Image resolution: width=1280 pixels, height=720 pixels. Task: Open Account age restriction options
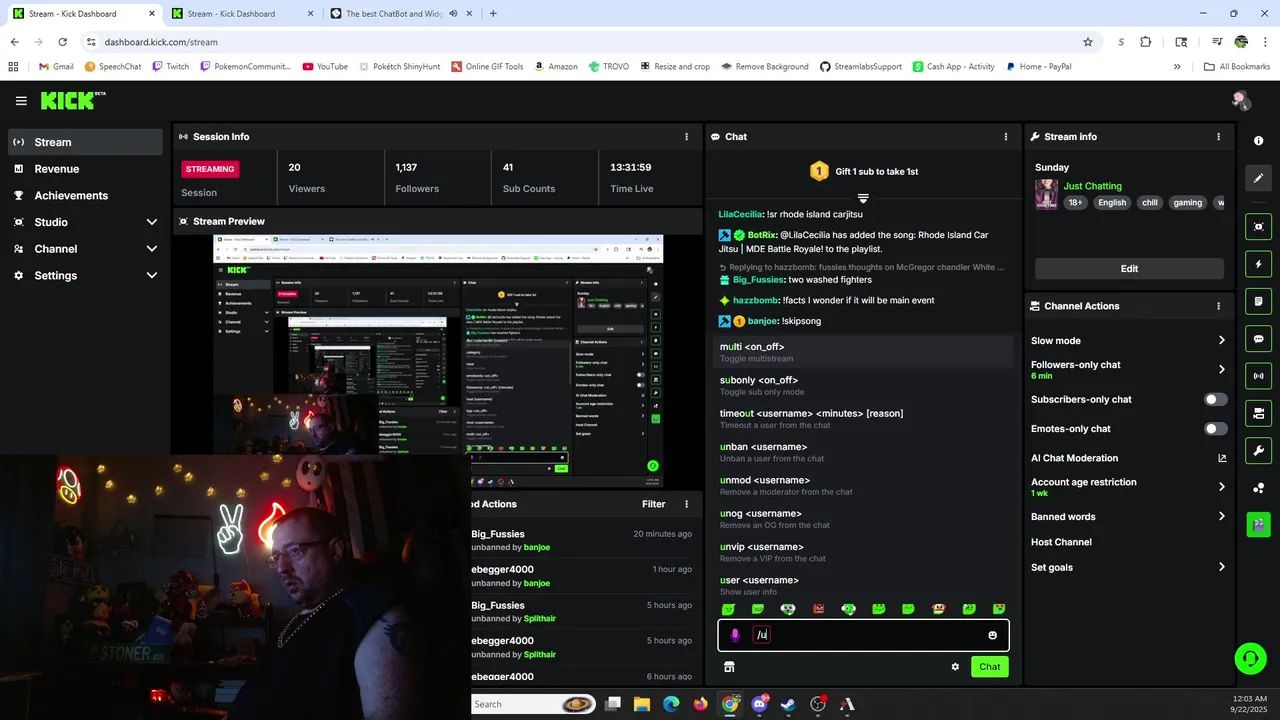click(1128, 487)
